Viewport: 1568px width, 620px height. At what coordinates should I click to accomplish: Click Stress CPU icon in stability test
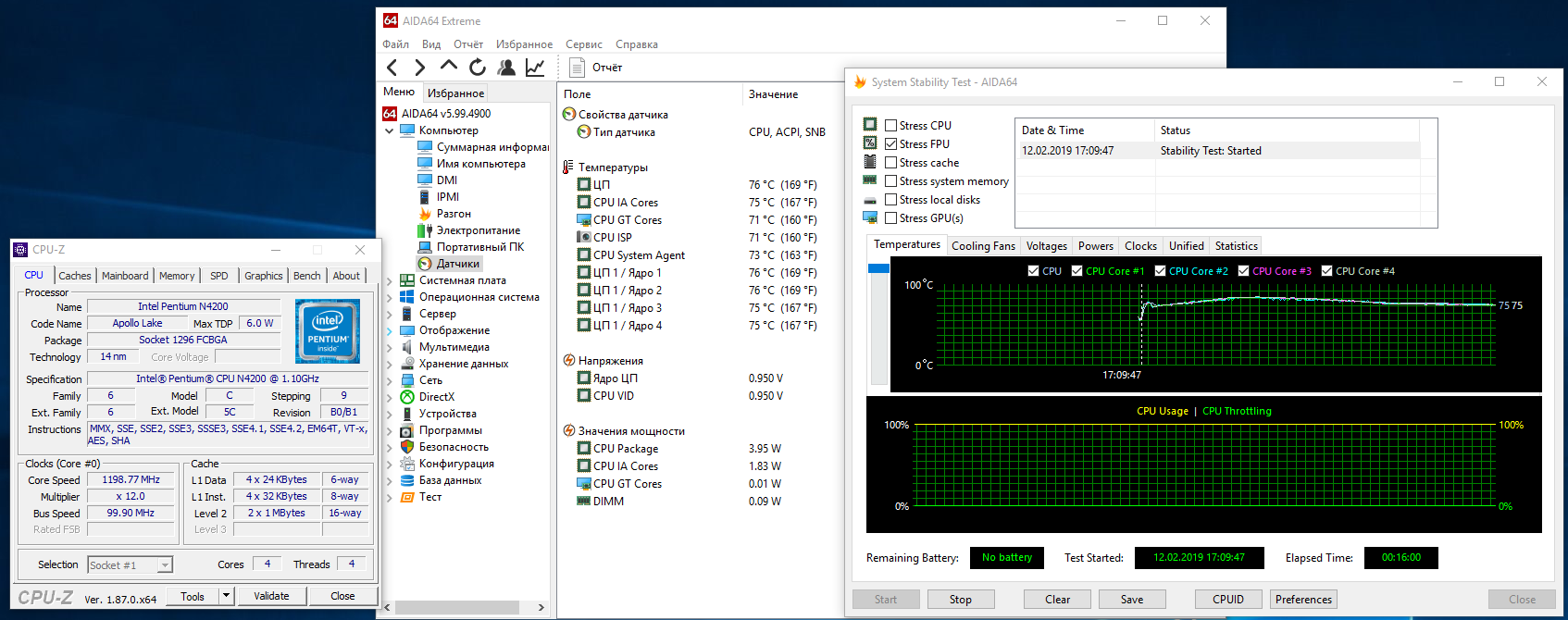[x=870, y=124]
